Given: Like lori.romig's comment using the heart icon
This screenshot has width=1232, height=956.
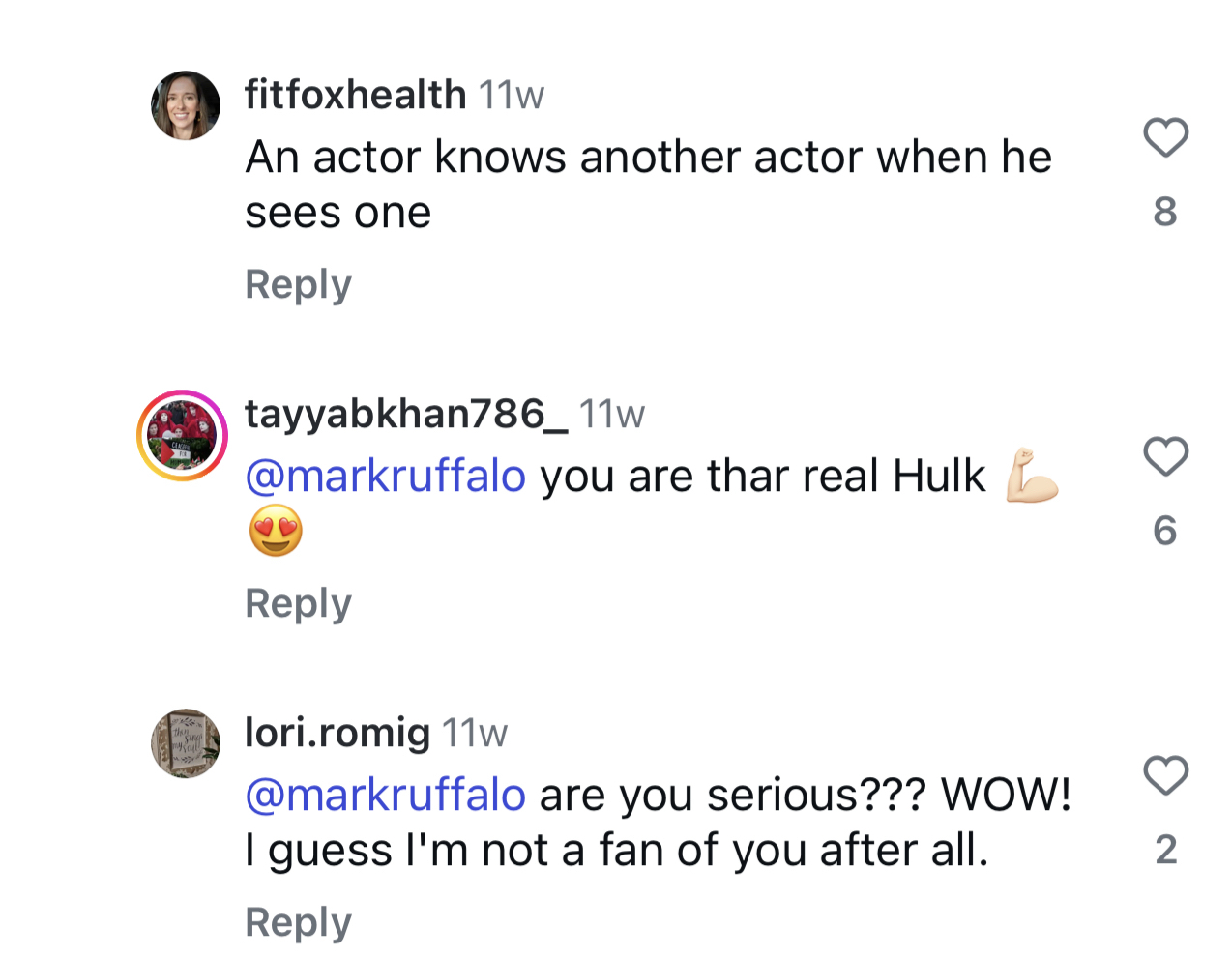Looking at the screenshot, I should [1165, 775].
